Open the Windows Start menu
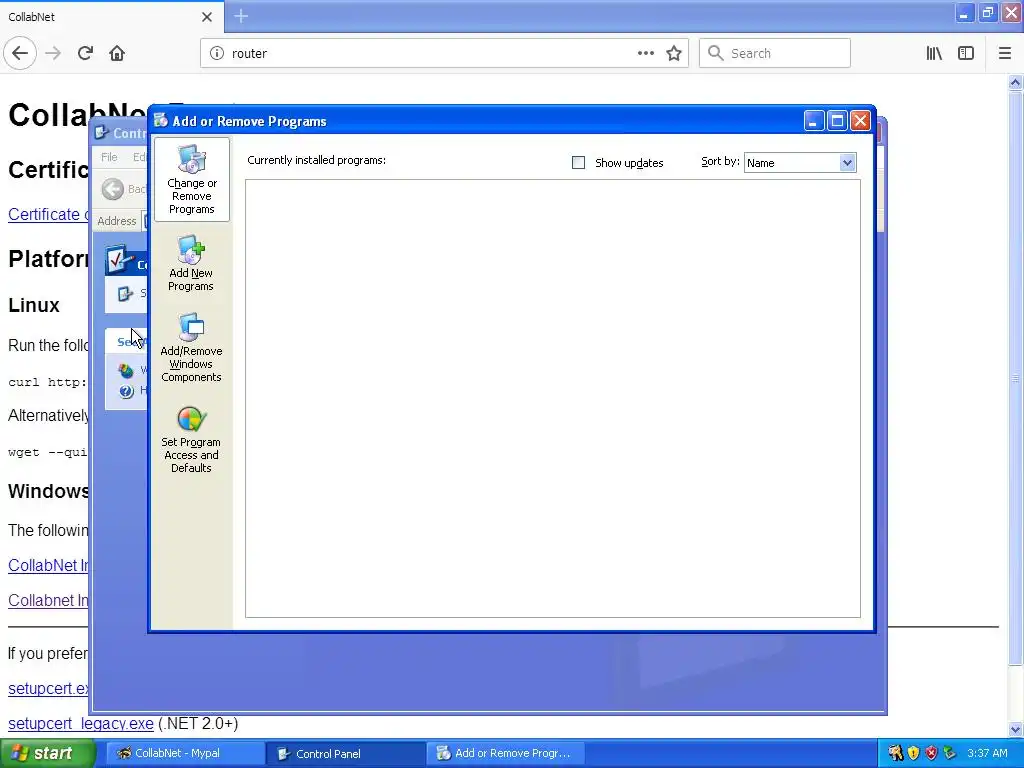 point(47,753)
